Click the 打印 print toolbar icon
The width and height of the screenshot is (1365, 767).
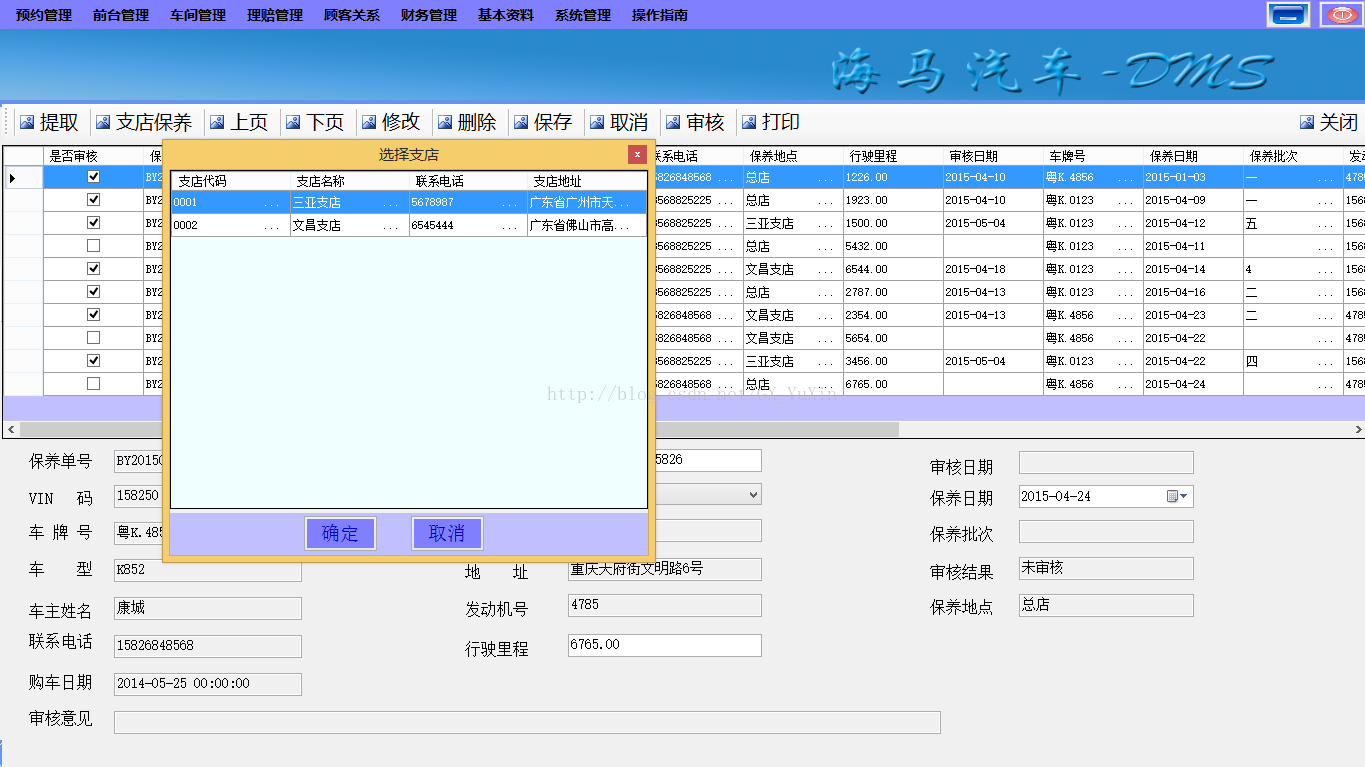749,122
